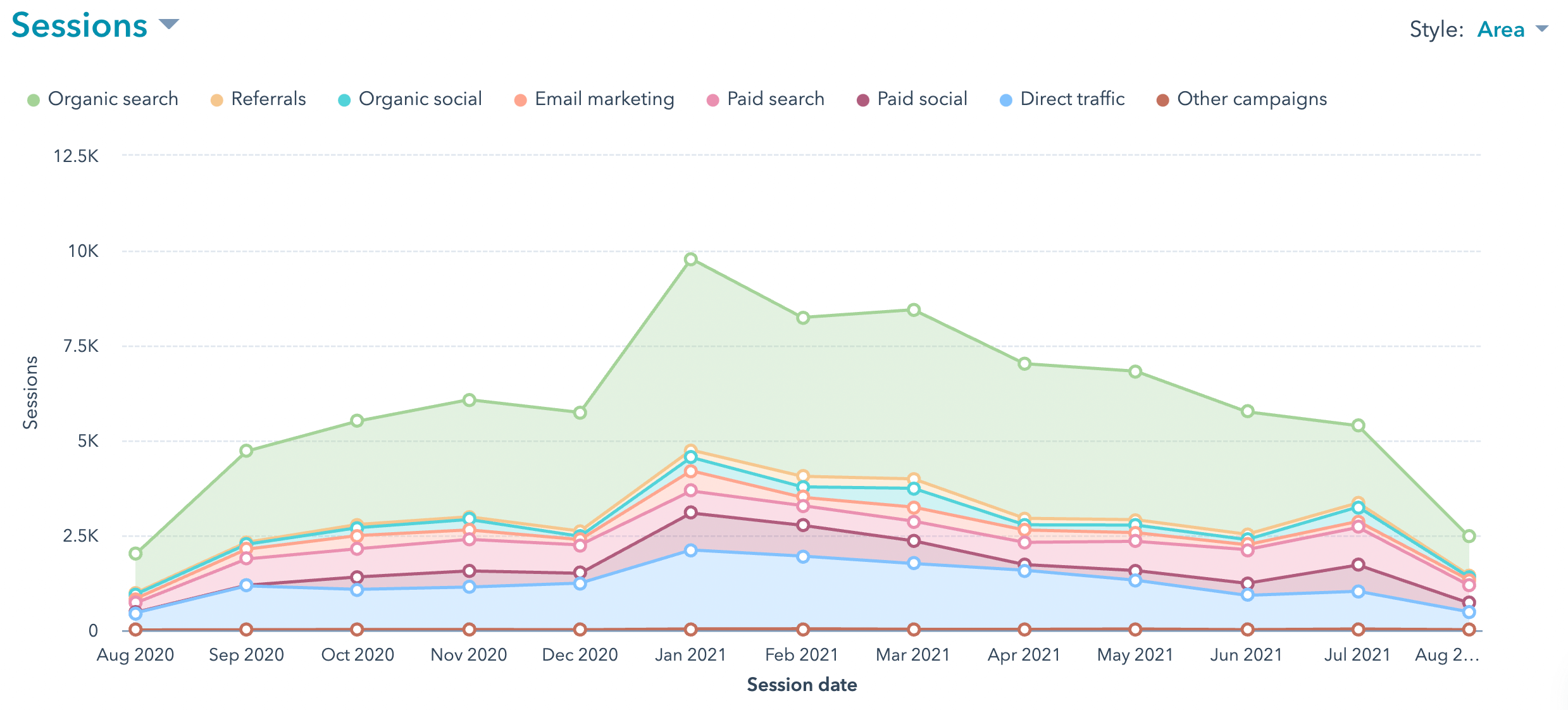Viewport: 1568px width, 710px height.
Task: Hide Direct traffic series
Action: (1062, 99)
